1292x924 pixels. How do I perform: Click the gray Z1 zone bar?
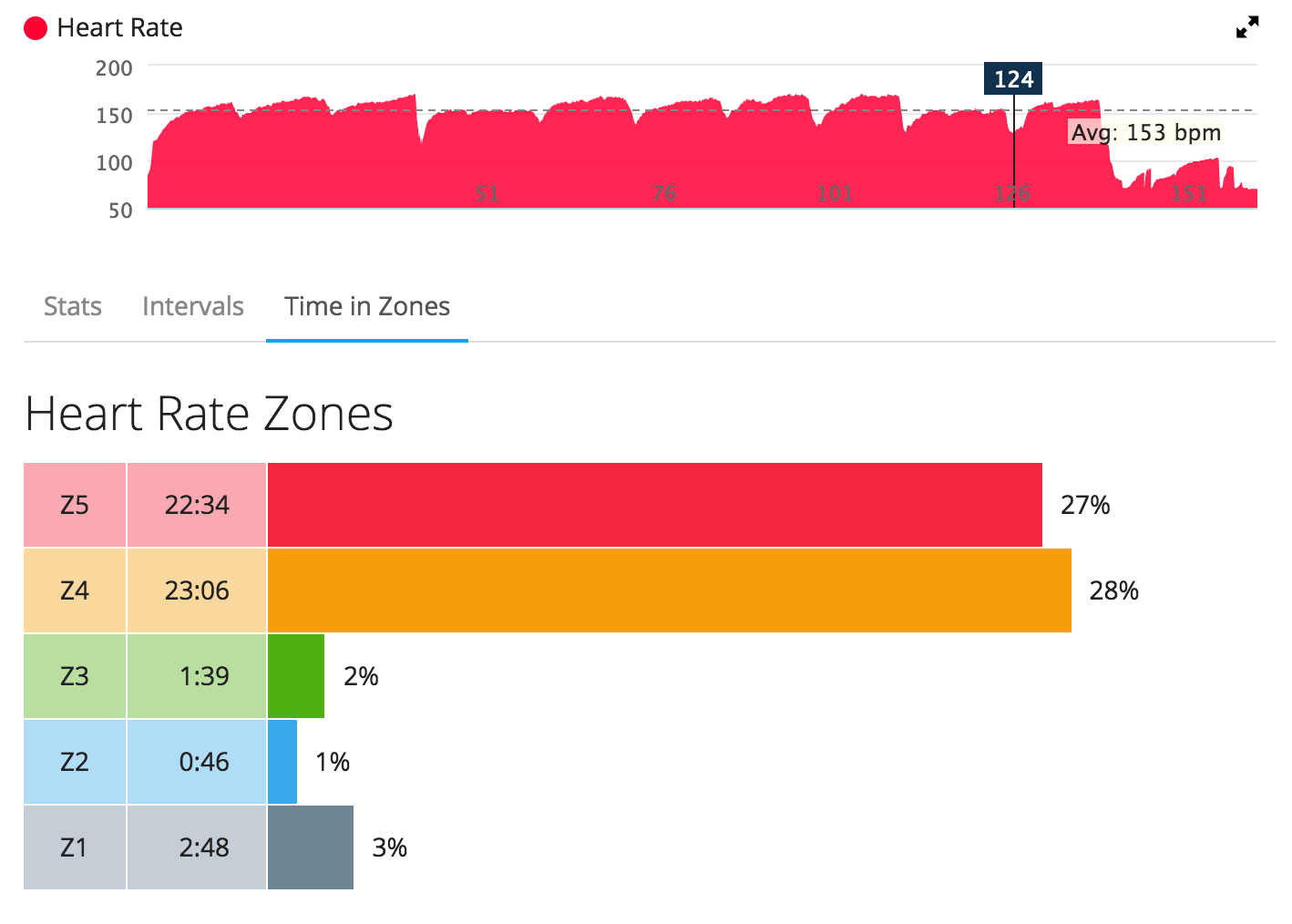pyautogui.click(x=311, y=847)
